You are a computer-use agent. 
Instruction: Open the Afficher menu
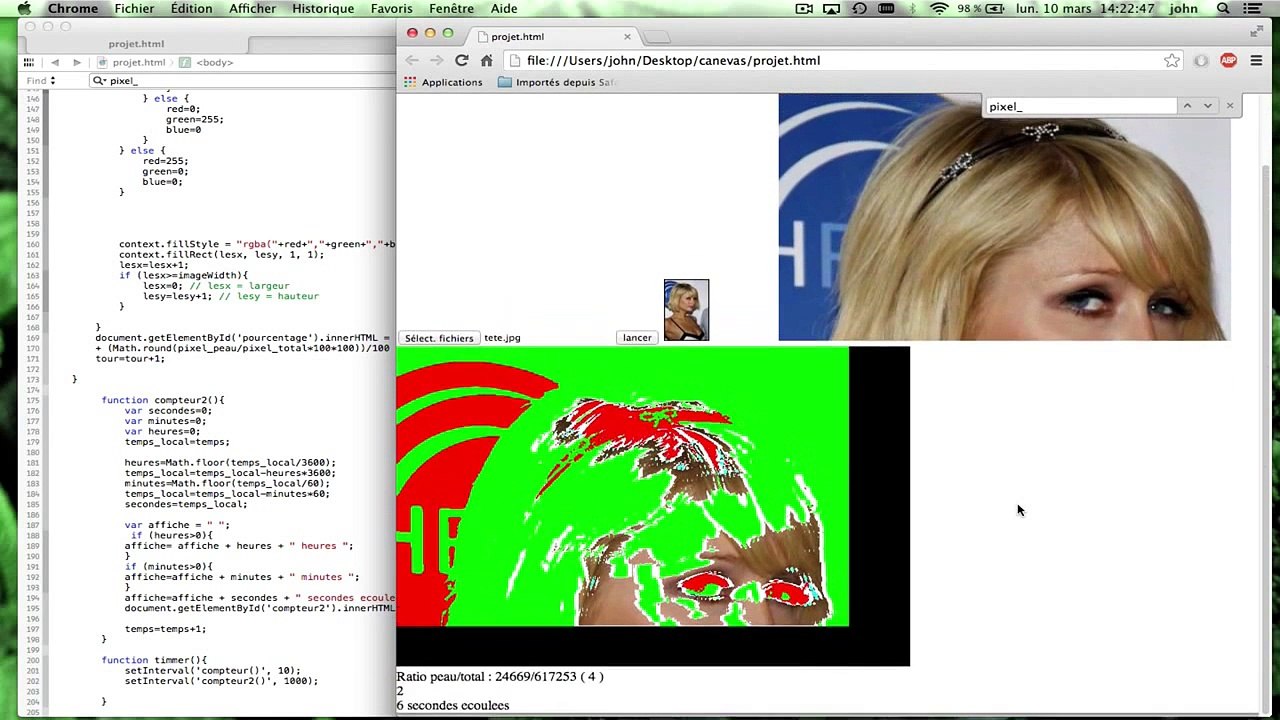[252, 9]
